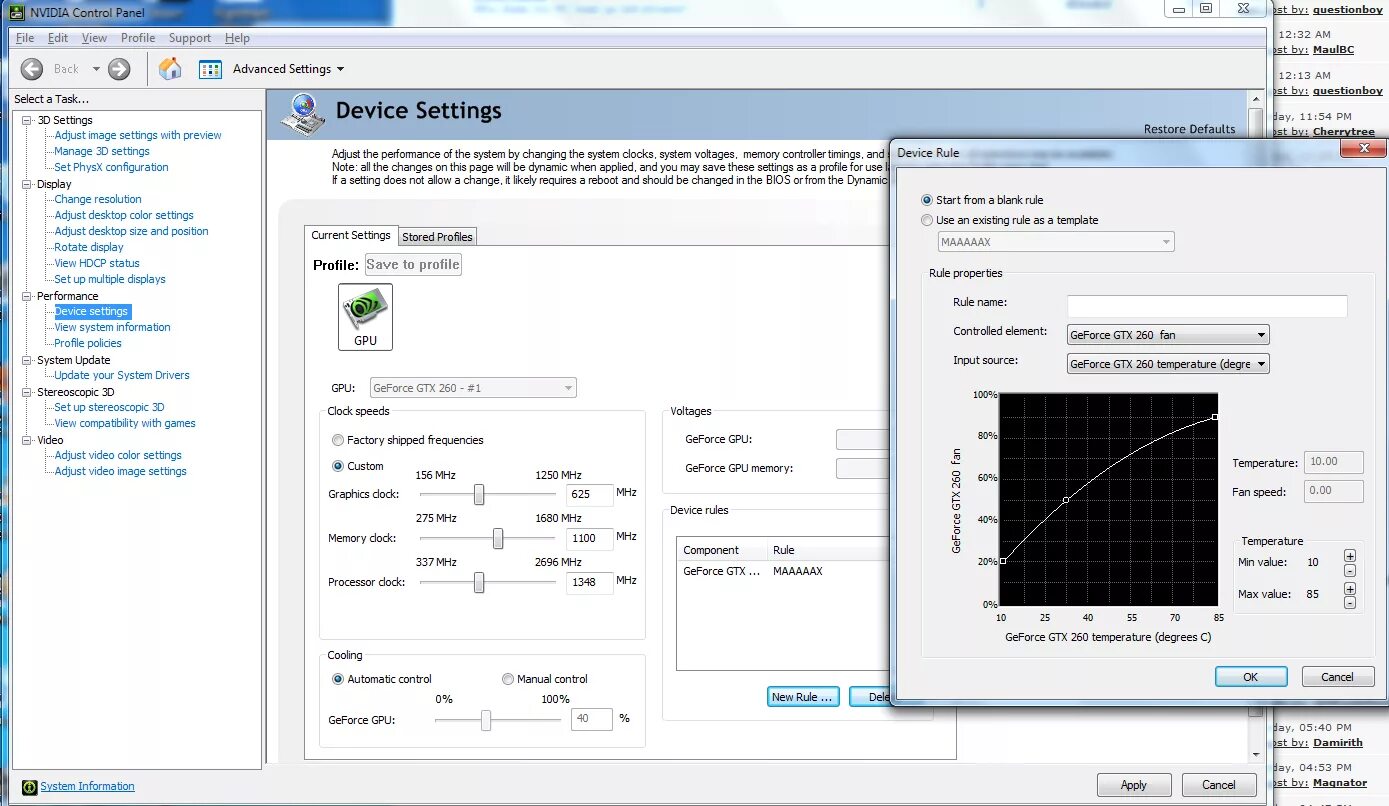Switch to Current Settings tab

point(351,235)
